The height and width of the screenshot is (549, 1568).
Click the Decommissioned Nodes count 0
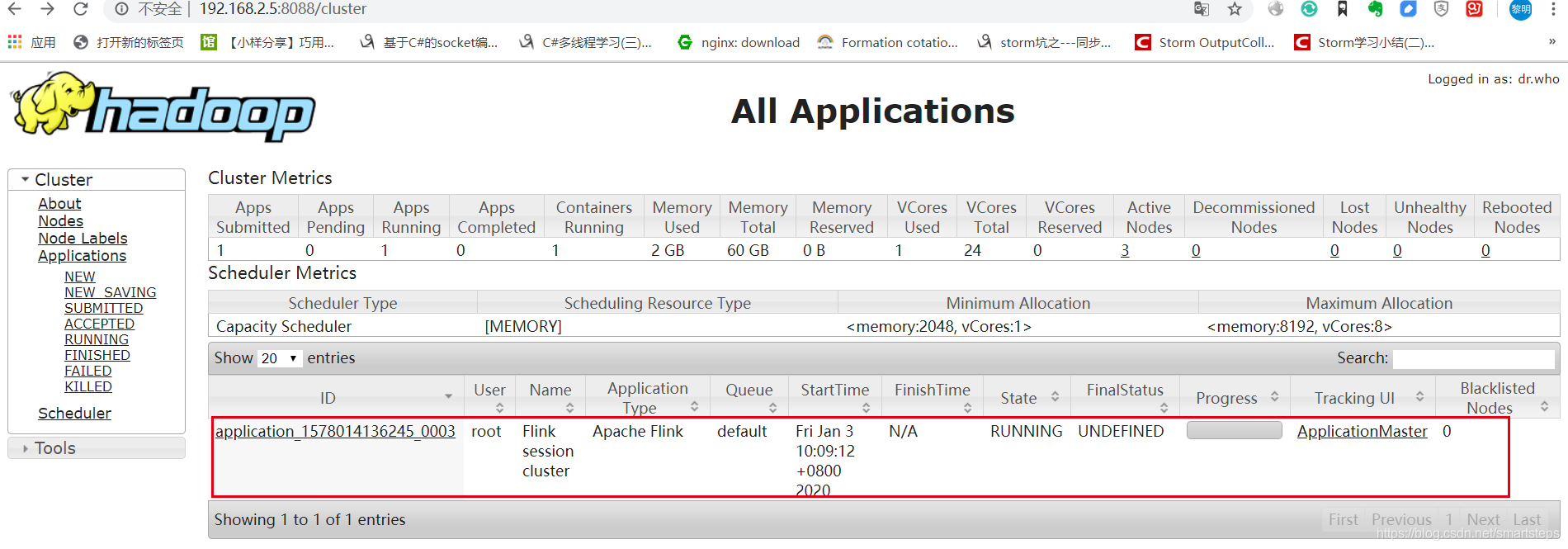coord(1196,250)
